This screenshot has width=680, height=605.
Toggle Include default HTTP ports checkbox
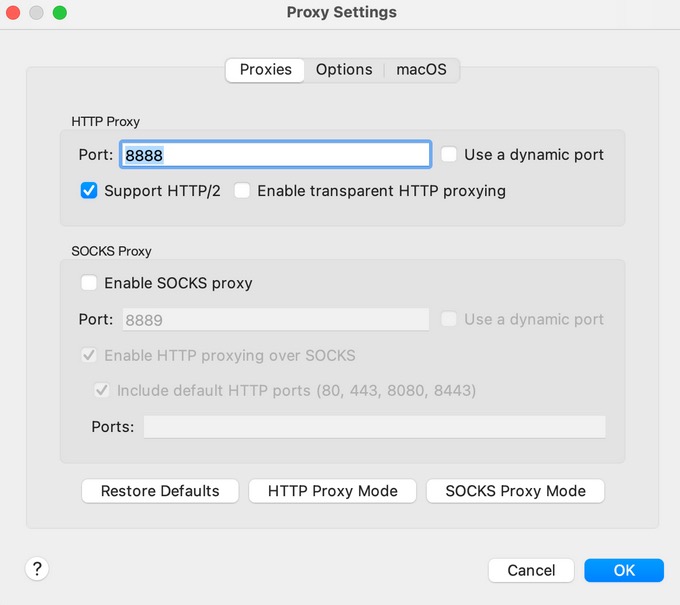coord(101,391)
